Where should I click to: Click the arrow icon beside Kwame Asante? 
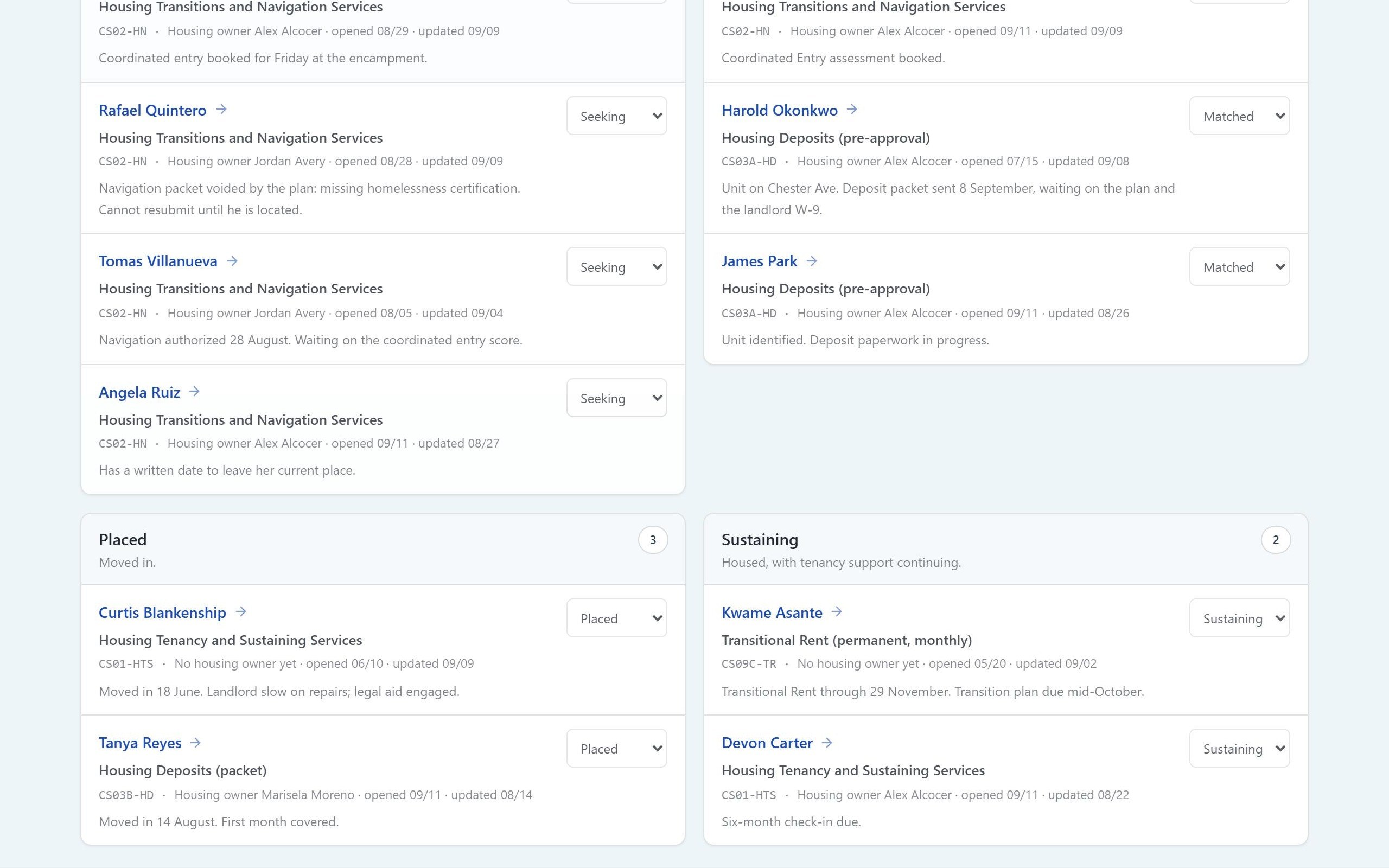tap(837, 612)
